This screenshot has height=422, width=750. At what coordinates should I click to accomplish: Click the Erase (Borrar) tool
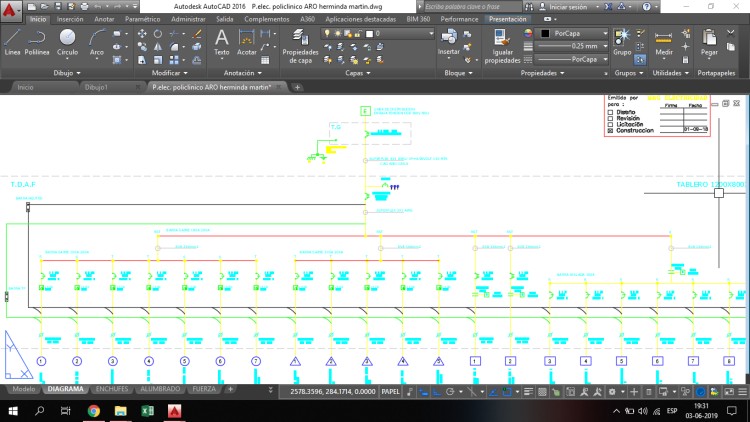[197, 33]
